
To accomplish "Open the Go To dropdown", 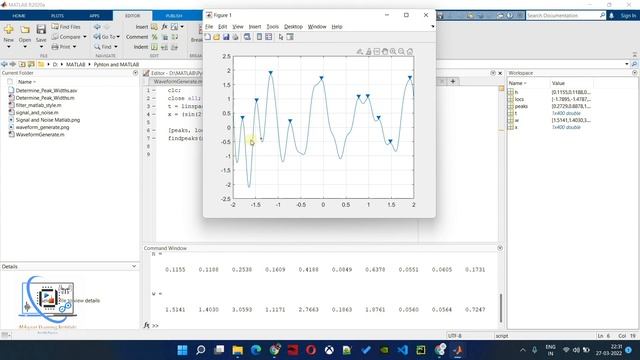I will click(x=107, y=37).
